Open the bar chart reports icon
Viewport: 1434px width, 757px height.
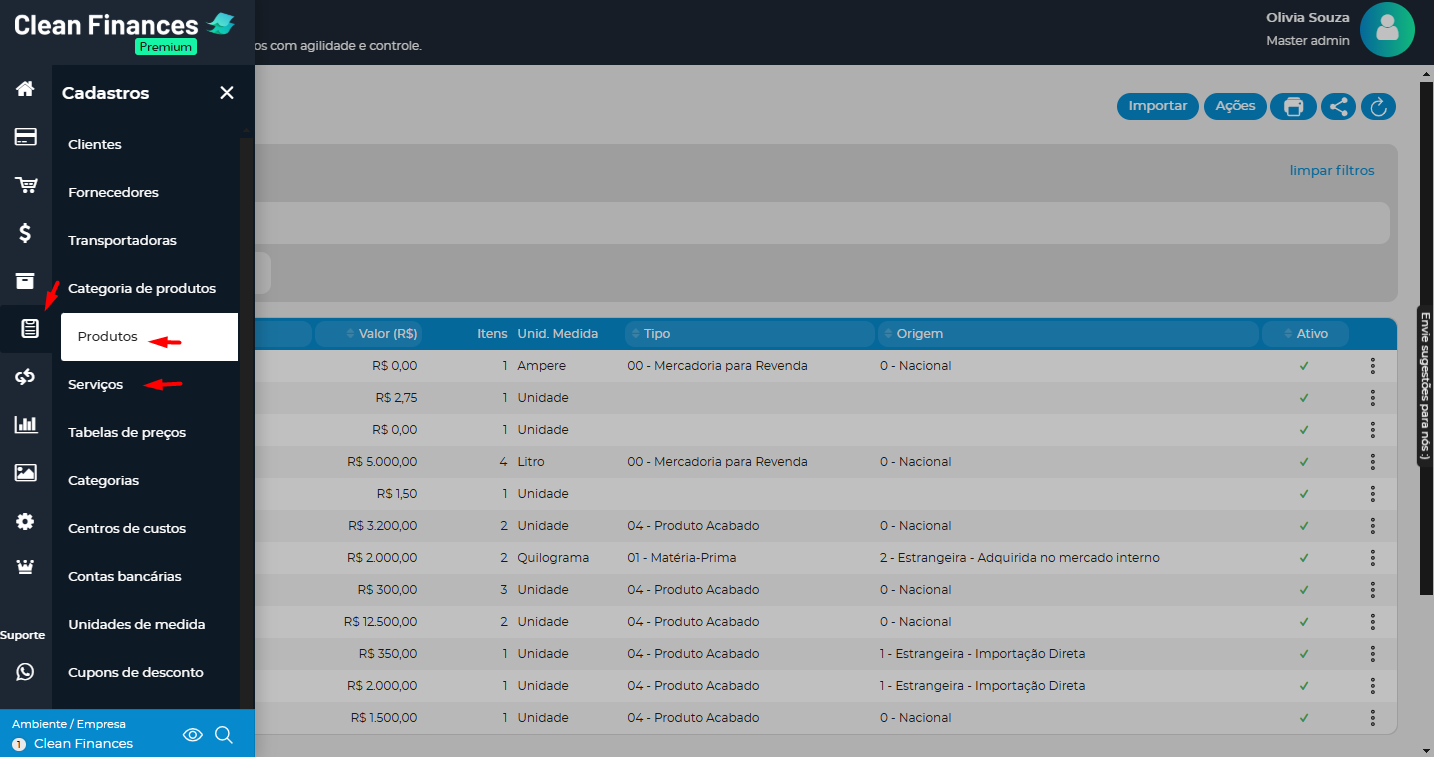tap(25, 425)
